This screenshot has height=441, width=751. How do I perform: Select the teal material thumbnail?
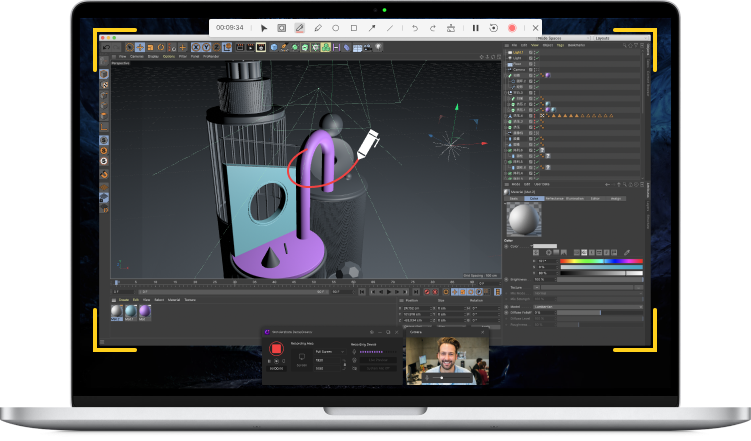[131, 312]
